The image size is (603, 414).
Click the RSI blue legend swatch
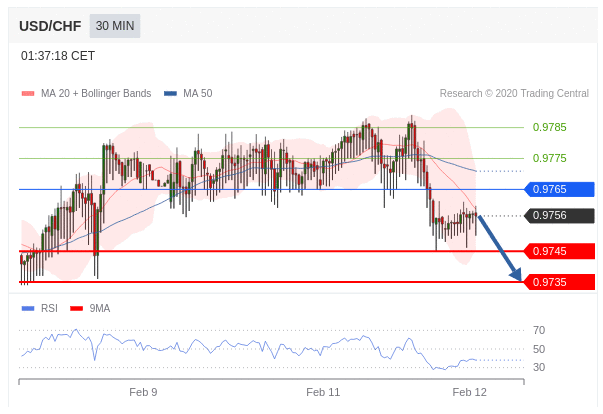pyautogui.click(x=28, y=308)
